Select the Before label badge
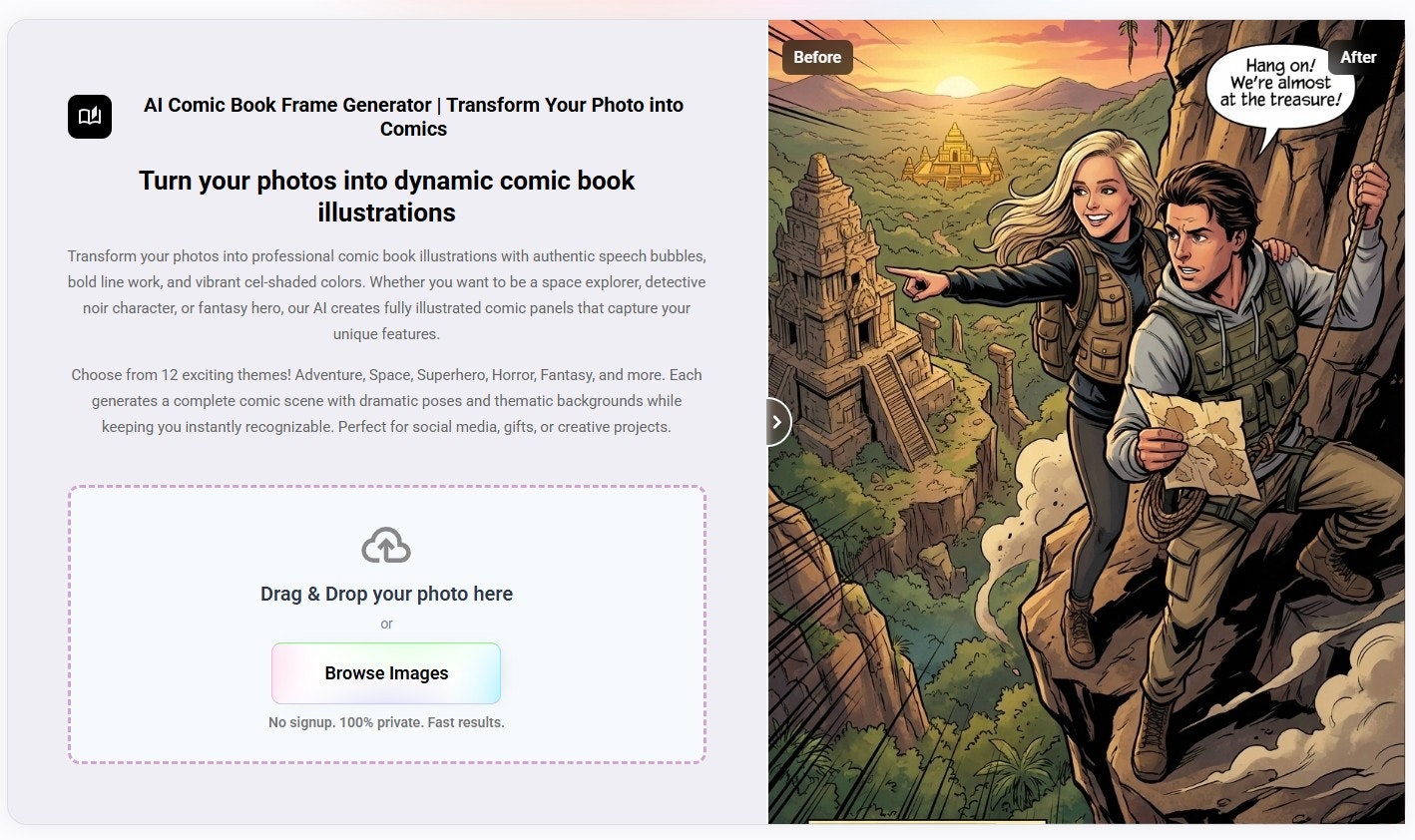 click(x=817, y=57)
